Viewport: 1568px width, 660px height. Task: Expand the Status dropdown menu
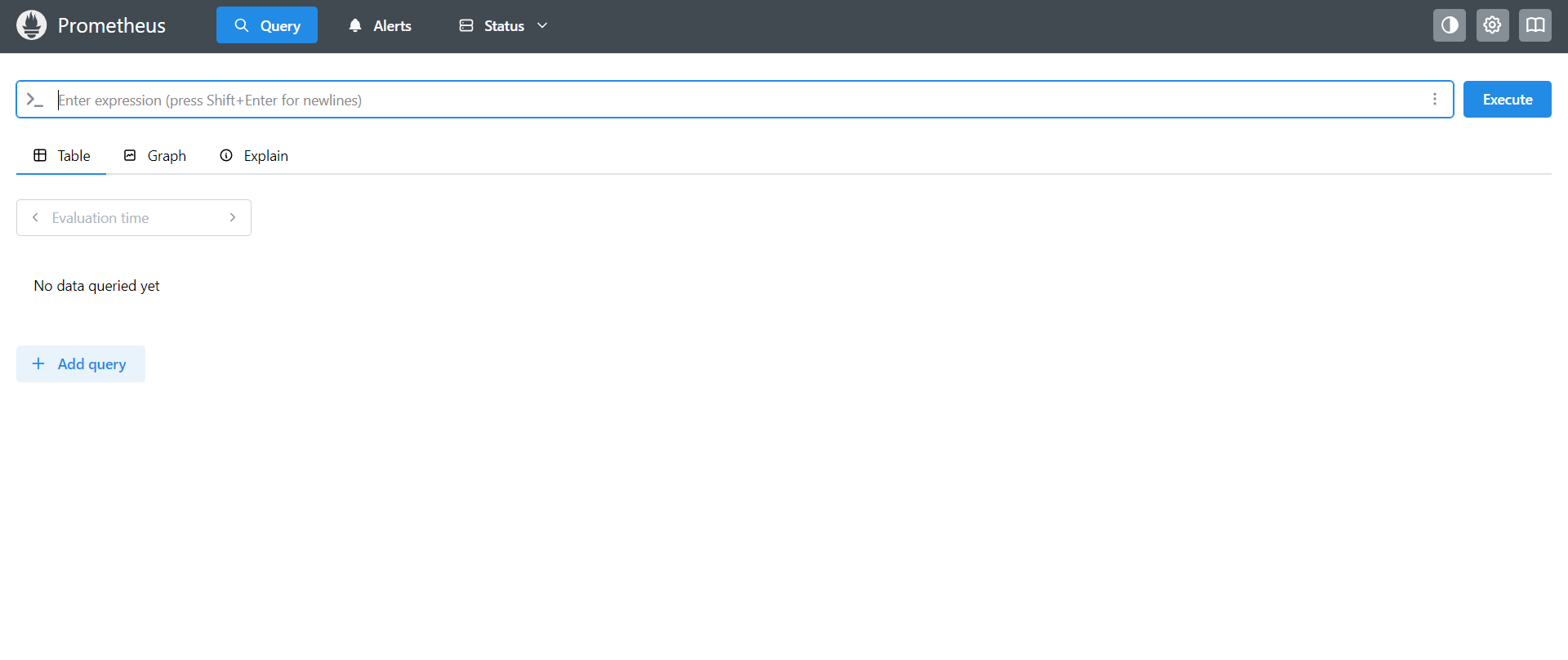coord(503,25)
